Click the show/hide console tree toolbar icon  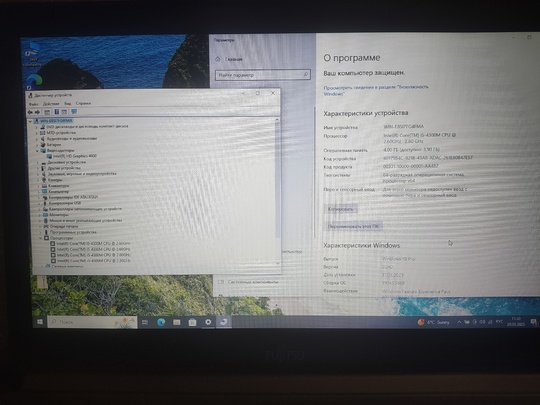coord(47,112)
